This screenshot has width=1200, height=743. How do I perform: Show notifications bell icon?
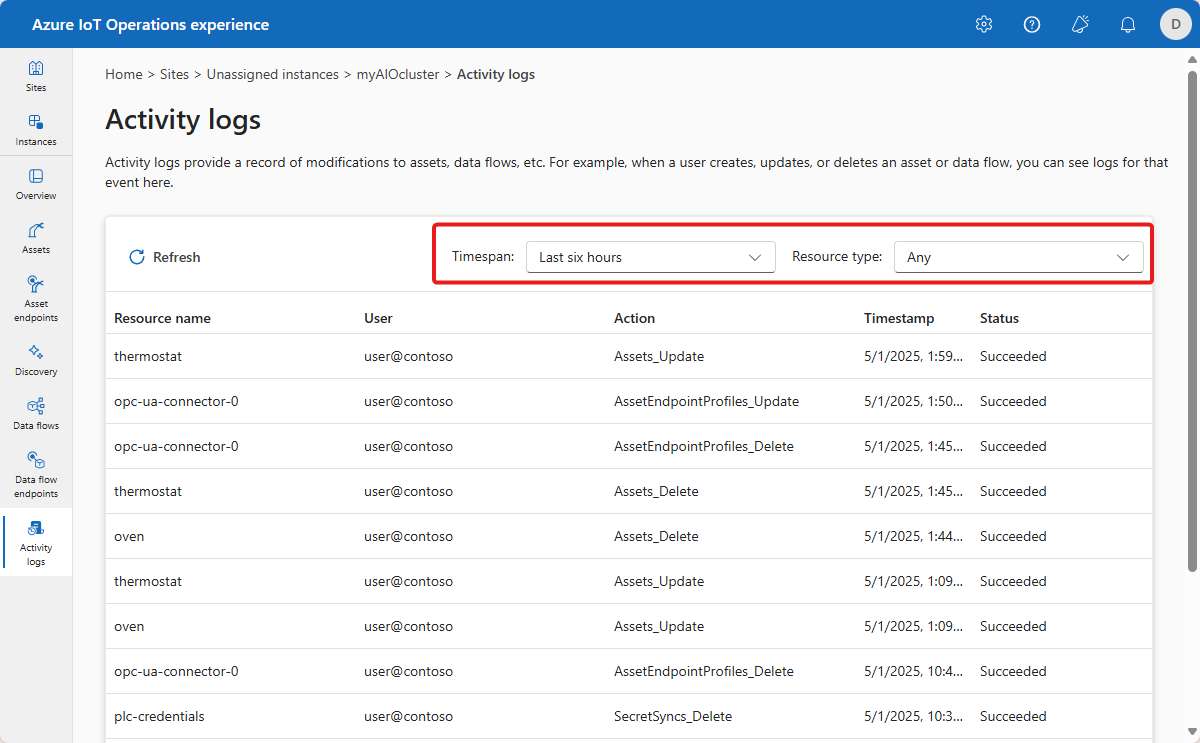(1128, 24)
